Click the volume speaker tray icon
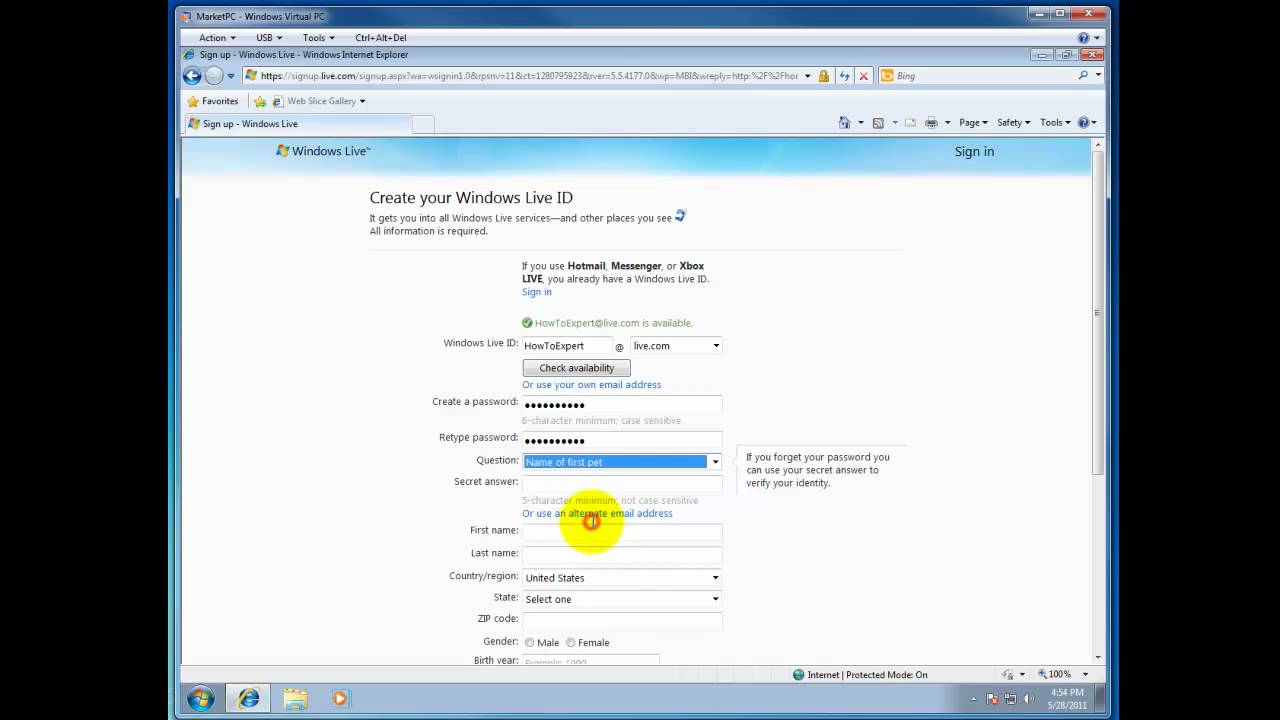 click(1029, 699)
